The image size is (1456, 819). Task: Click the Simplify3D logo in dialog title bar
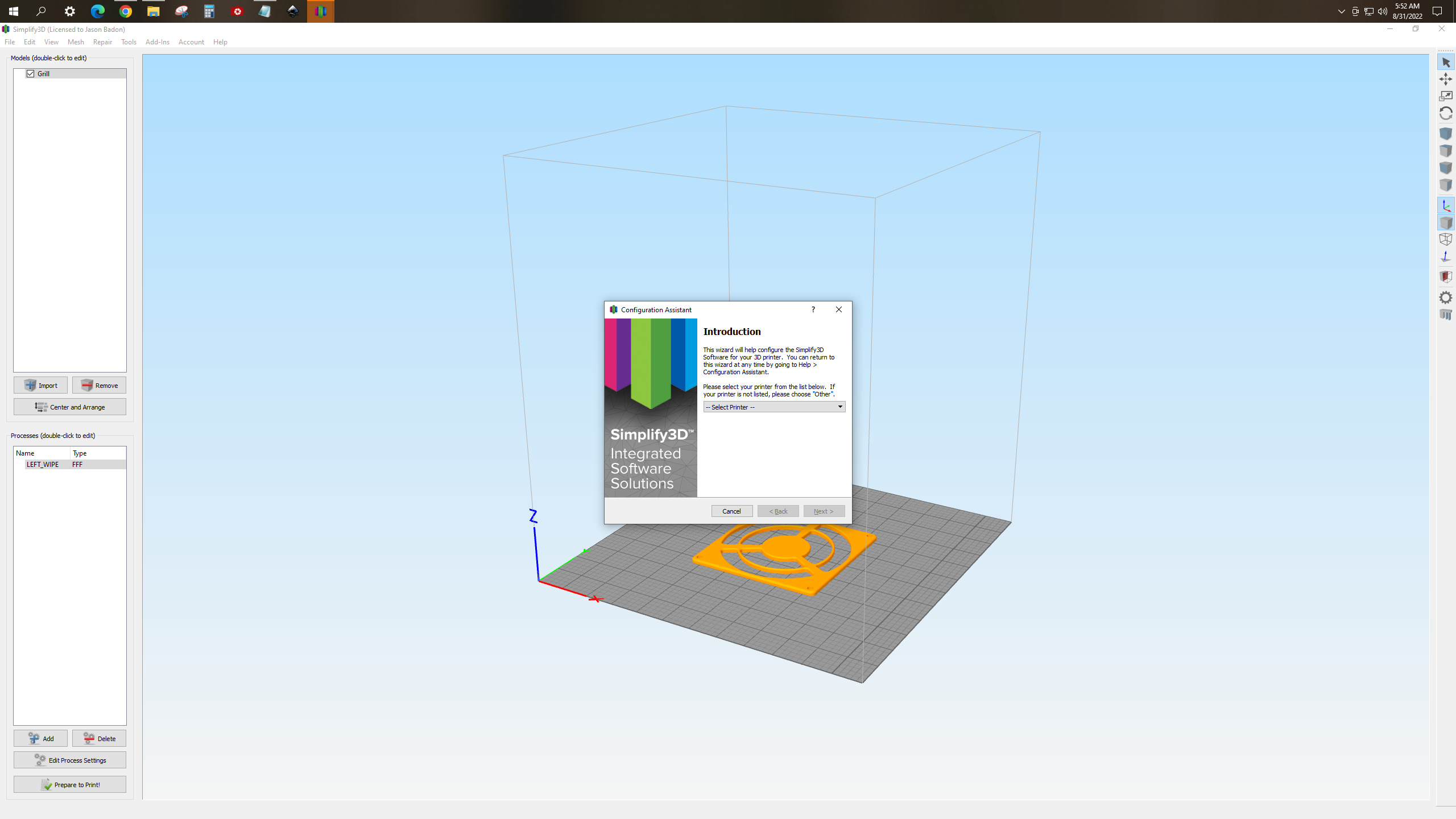(x=613, y=309)
